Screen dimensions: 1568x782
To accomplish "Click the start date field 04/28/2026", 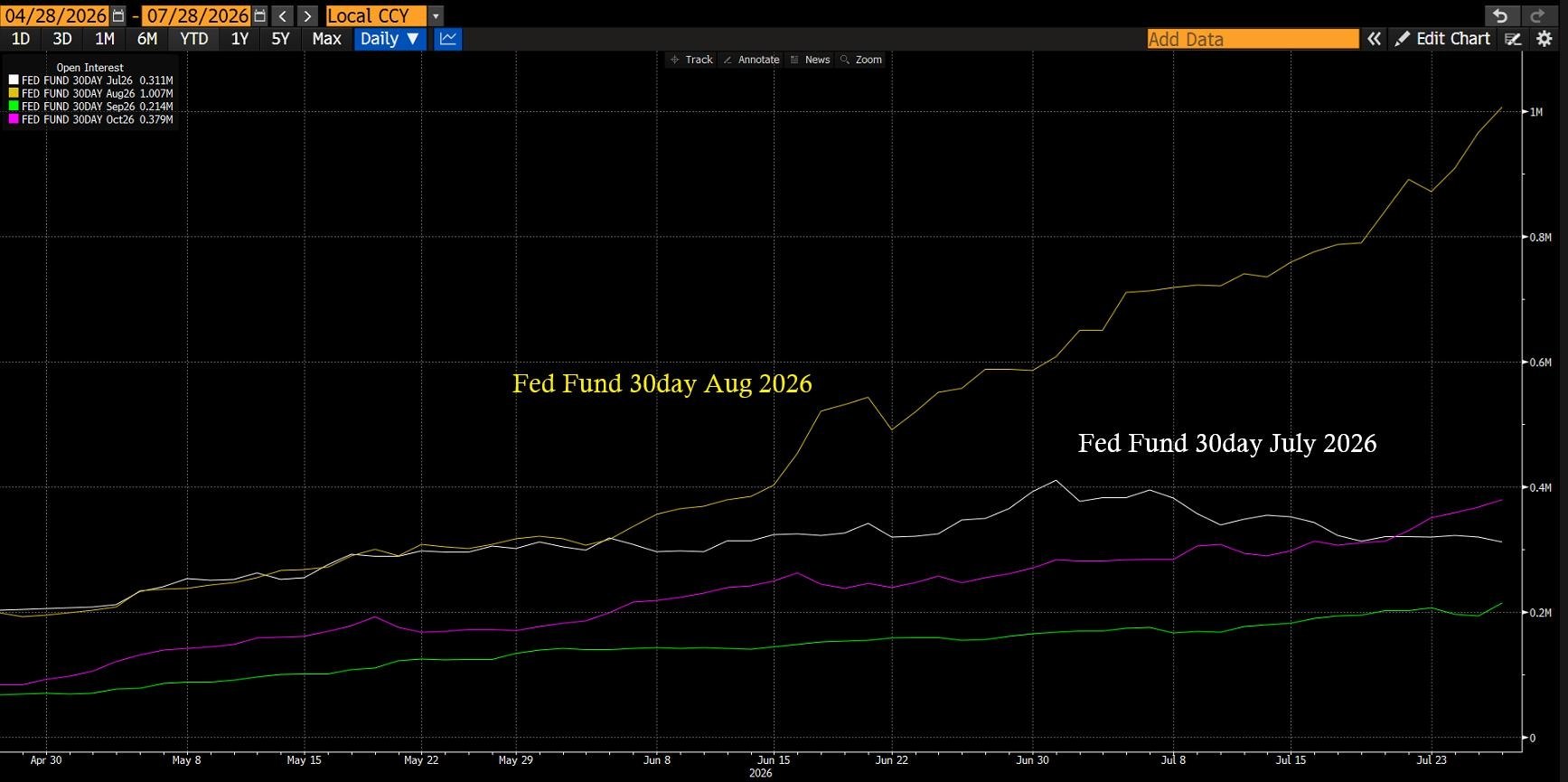I will pyautogui.click(x=56, y=16).
